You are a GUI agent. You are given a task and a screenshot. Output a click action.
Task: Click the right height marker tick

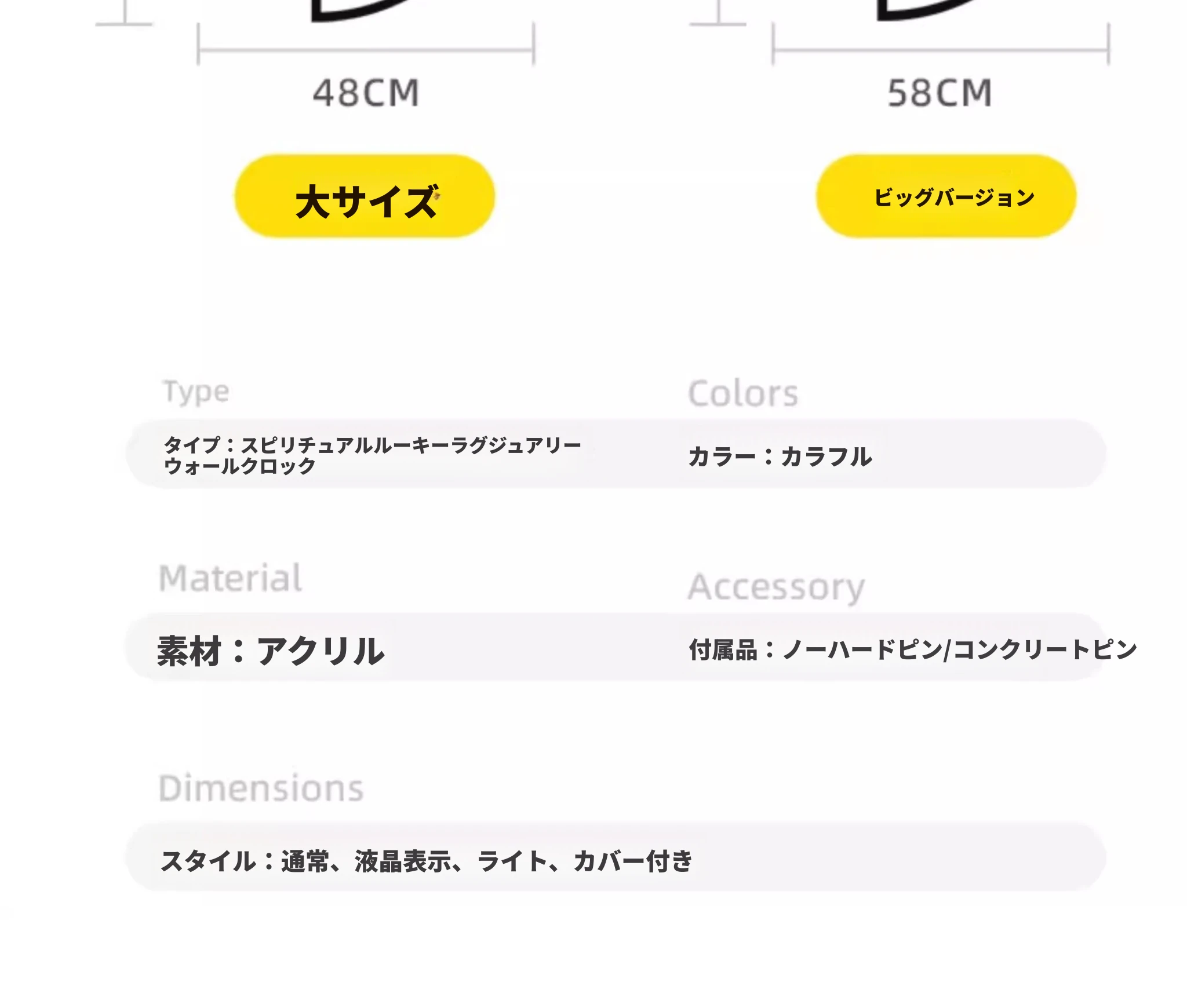pyautogui.click(x=718, y=14)
